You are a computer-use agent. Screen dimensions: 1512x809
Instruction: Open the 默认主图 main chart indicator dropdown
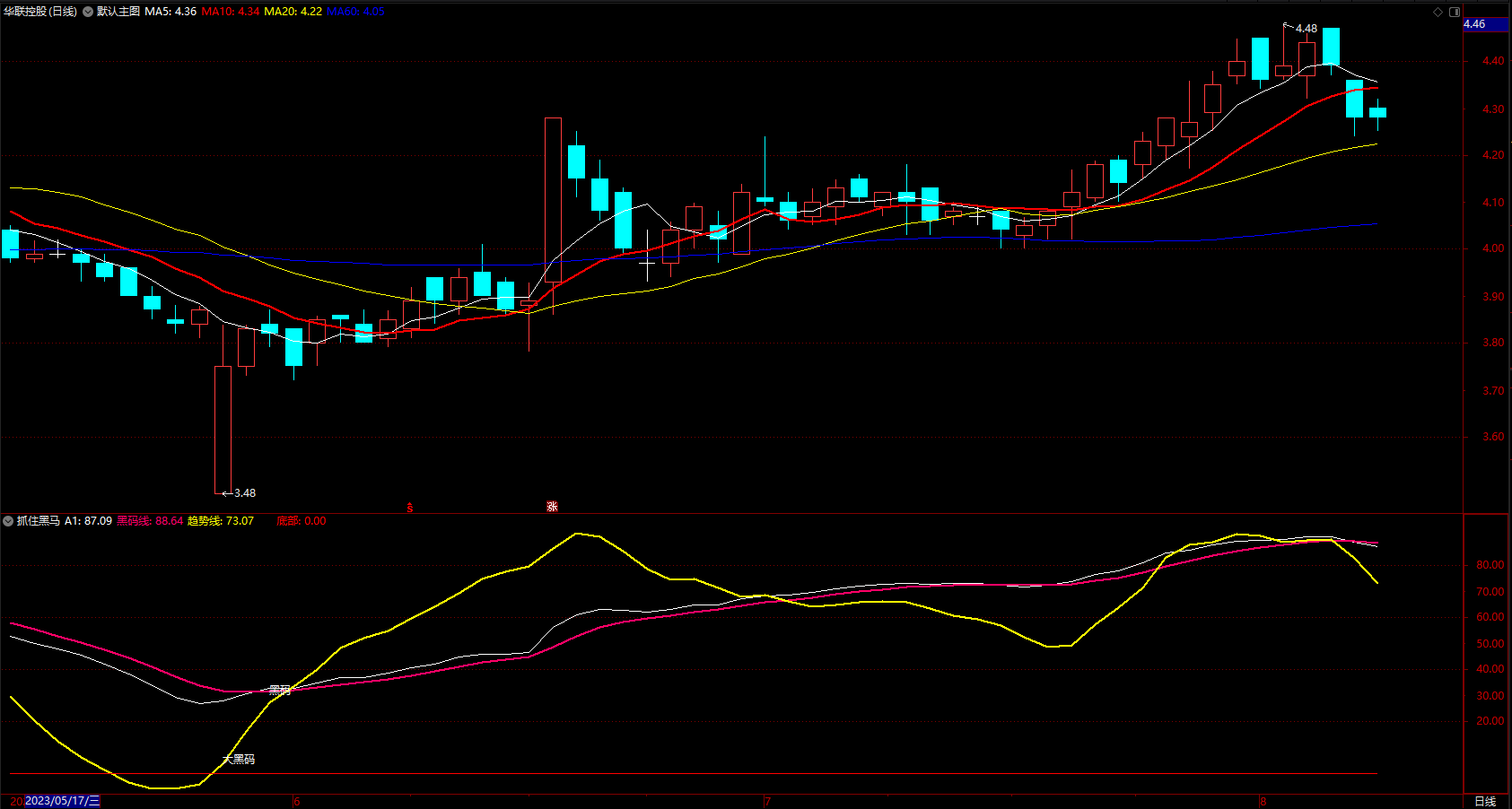(x=88, y=12)
